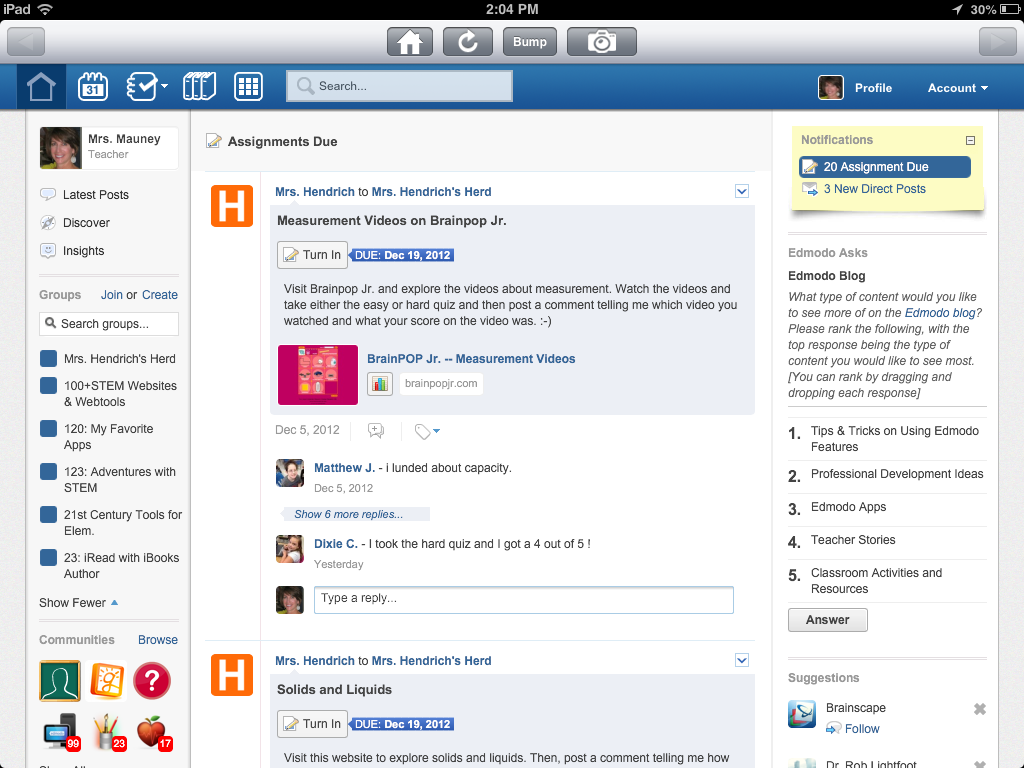
Task: Tap the browser reload button
Action: (x=467, y=42)
